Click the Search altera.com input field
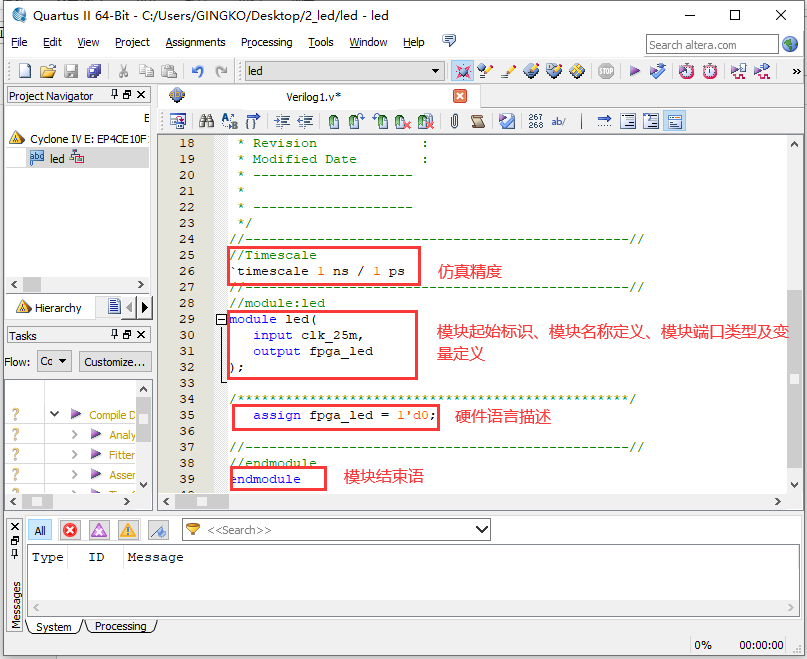Screen dimensions: 807x659 711,44
